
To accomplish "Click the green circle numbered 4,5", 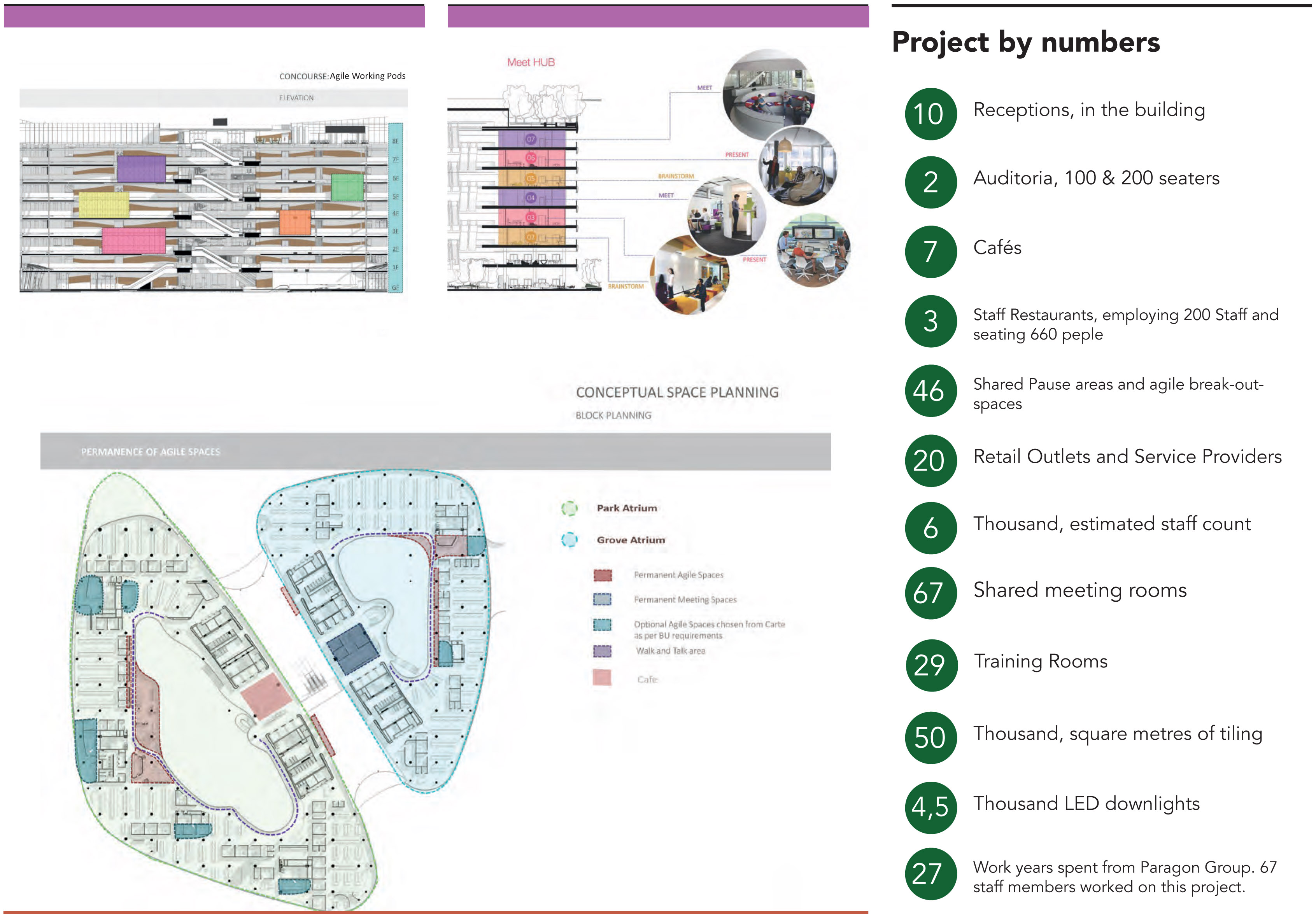I will tap(930, 807).
